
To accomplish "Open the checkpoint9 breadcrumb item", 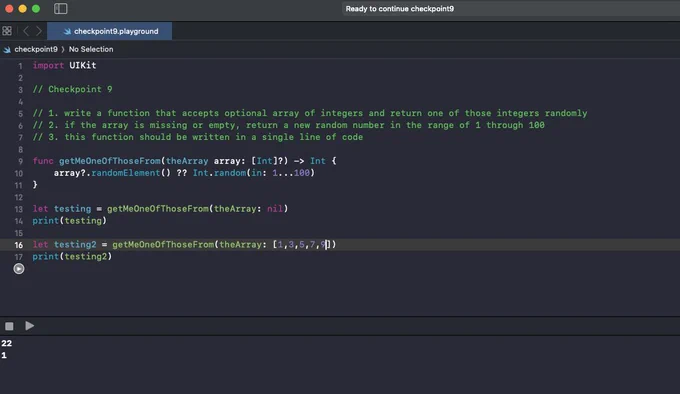I will coord(36,49).
